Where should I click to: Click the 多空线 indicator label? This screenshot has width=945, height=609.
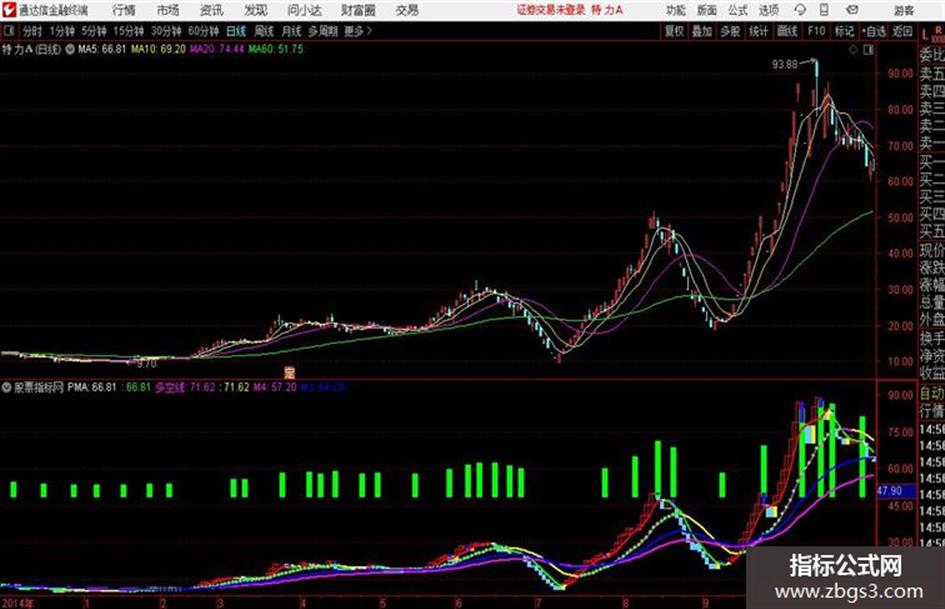[x=170, y=387]
